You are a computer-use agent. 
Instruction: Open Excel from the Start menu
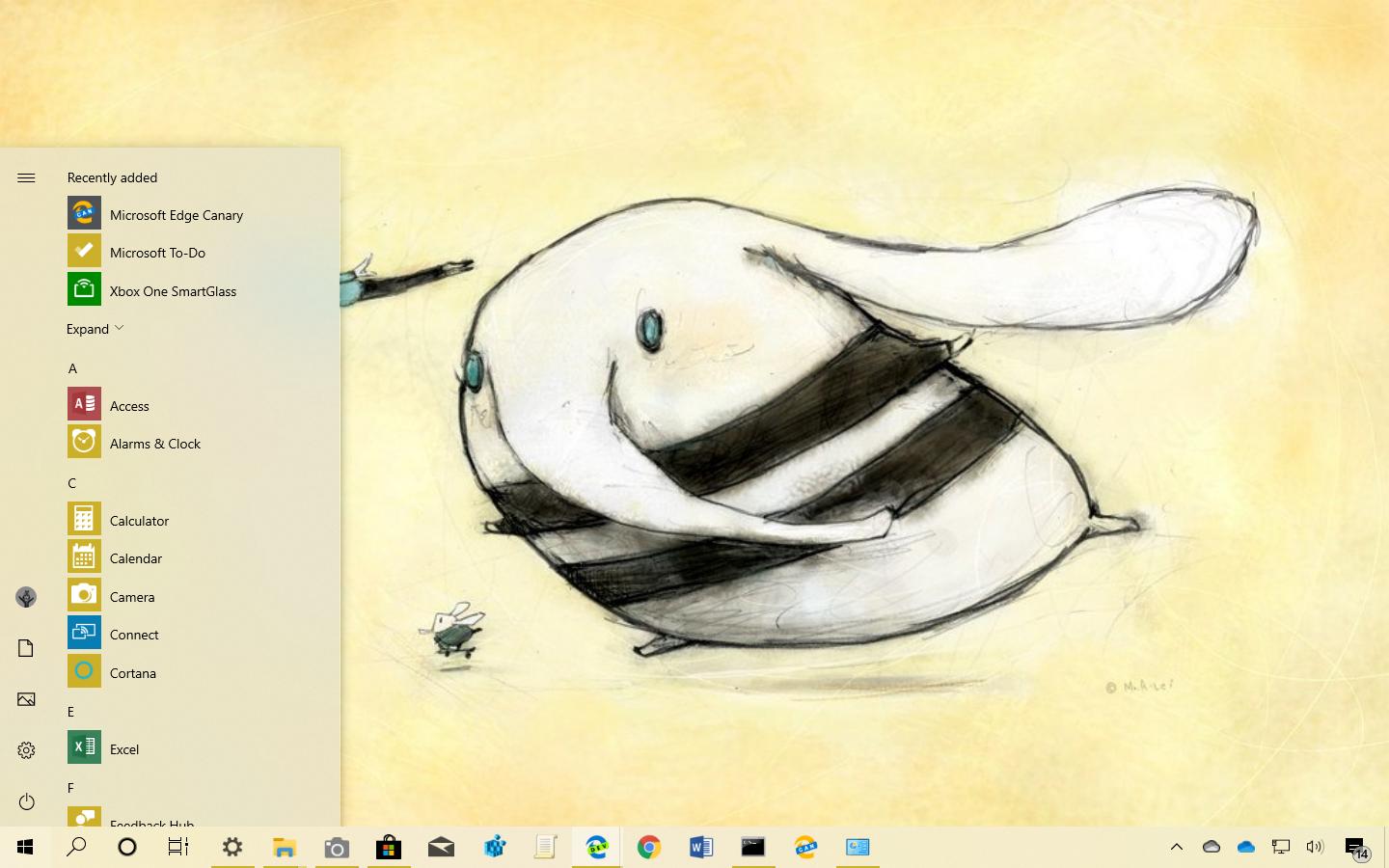point(124,748)
